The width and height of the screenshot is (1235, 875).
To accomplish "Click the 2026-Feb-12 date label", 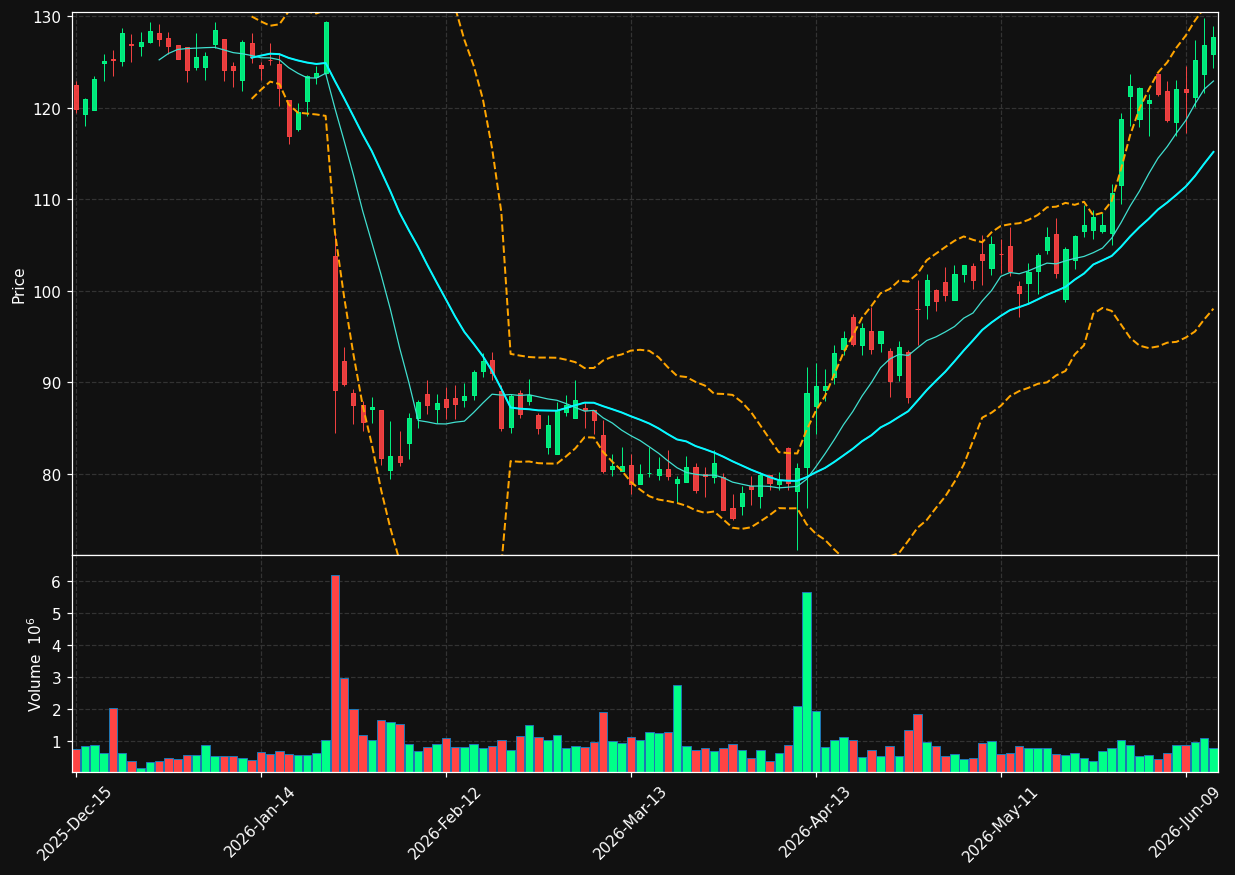I will point(445,822).
